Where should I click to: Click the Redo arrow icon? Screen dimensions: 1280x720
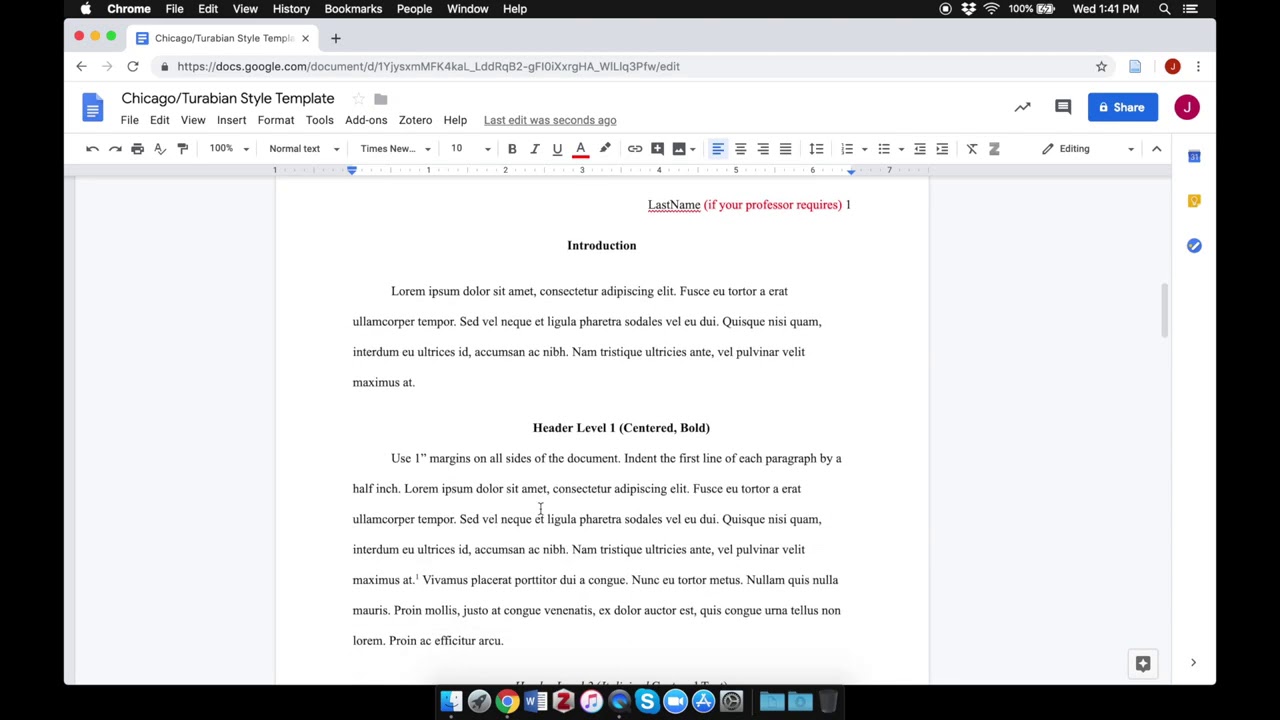(x=115, y=149)
